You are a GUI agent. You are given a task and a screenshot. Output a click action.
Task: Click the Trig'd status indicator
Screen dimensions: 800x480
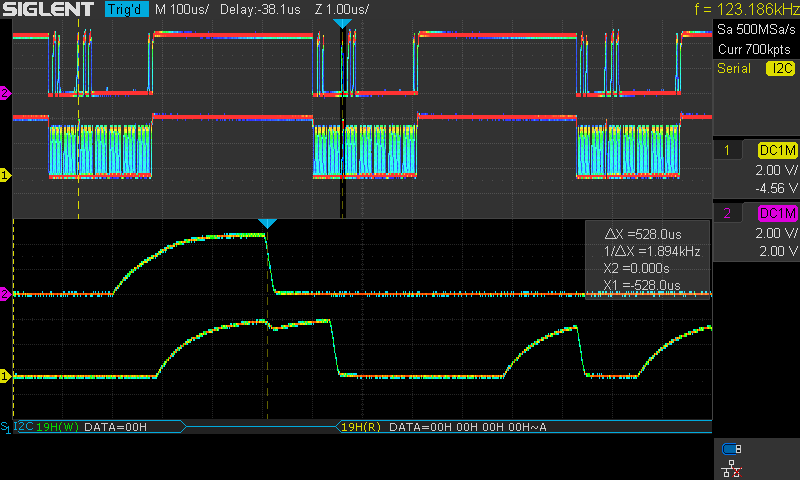point(127,9)
